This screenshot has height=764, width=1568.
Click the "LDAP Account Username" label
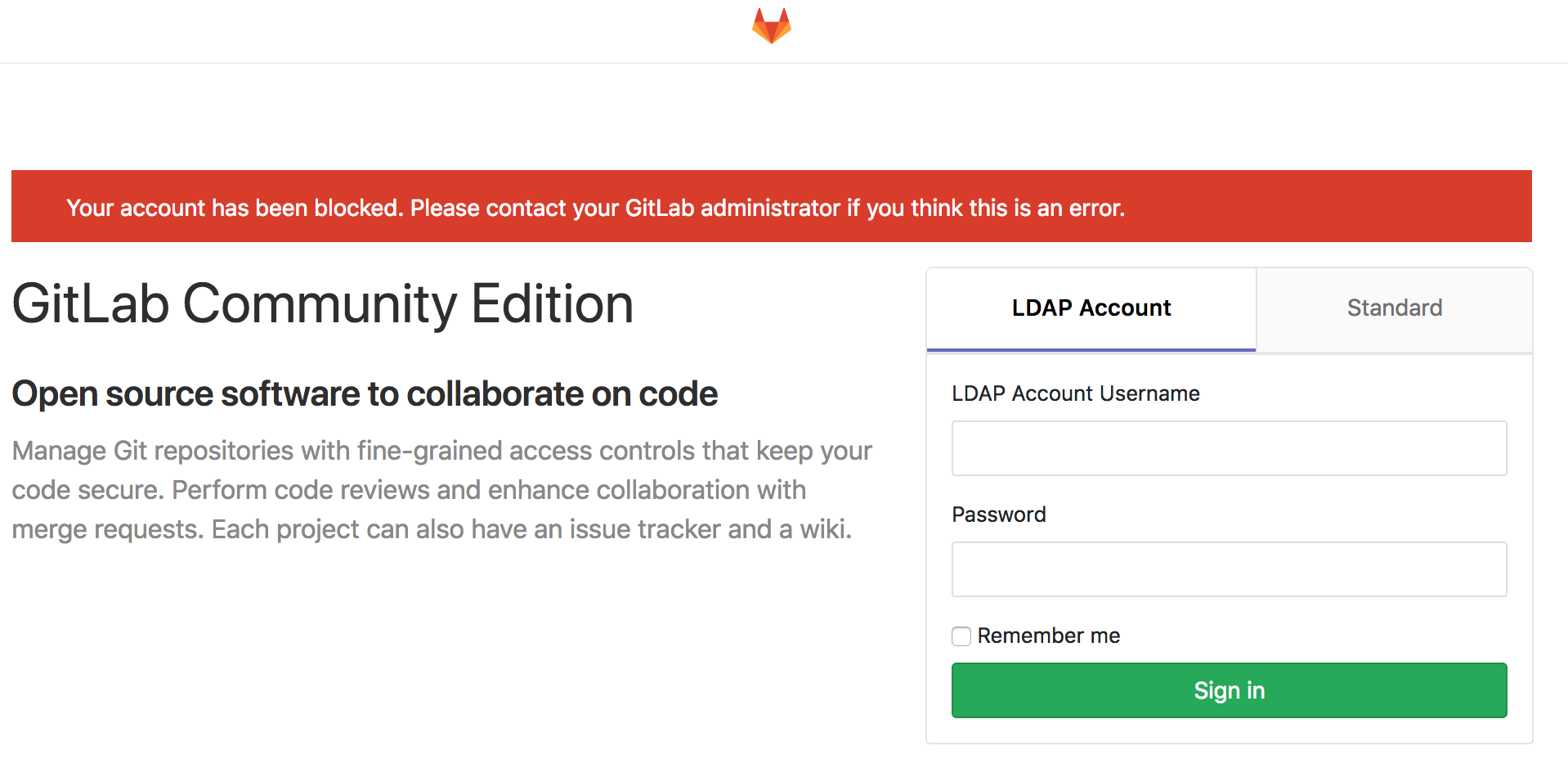pos(1075,393)
